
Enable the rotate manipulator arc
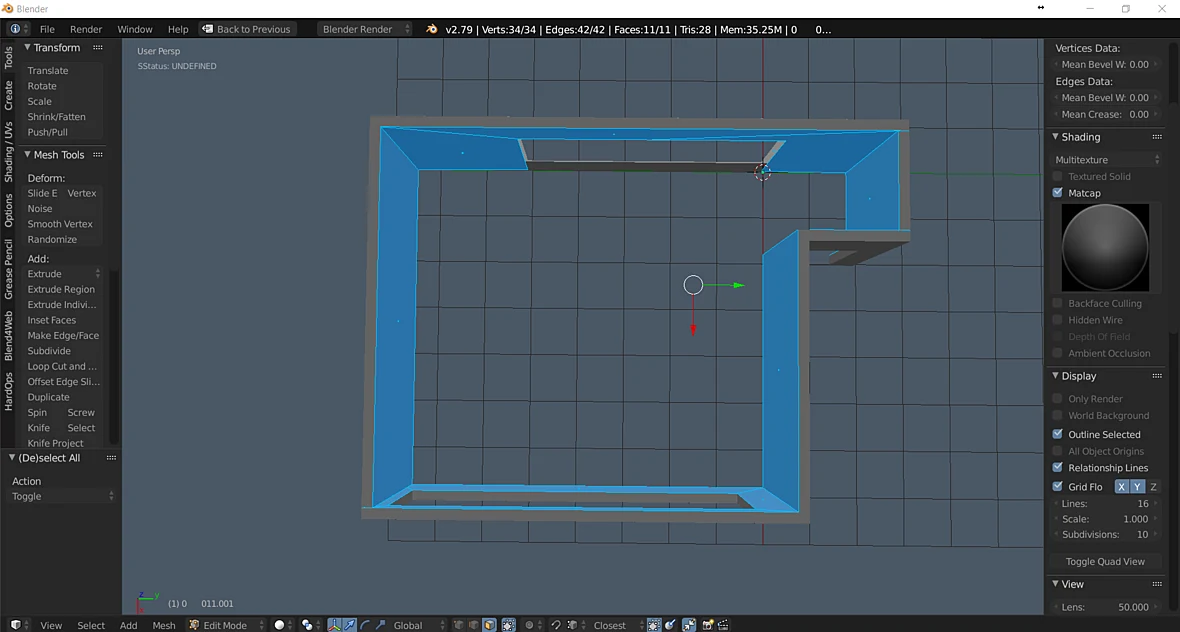(365, 624)
